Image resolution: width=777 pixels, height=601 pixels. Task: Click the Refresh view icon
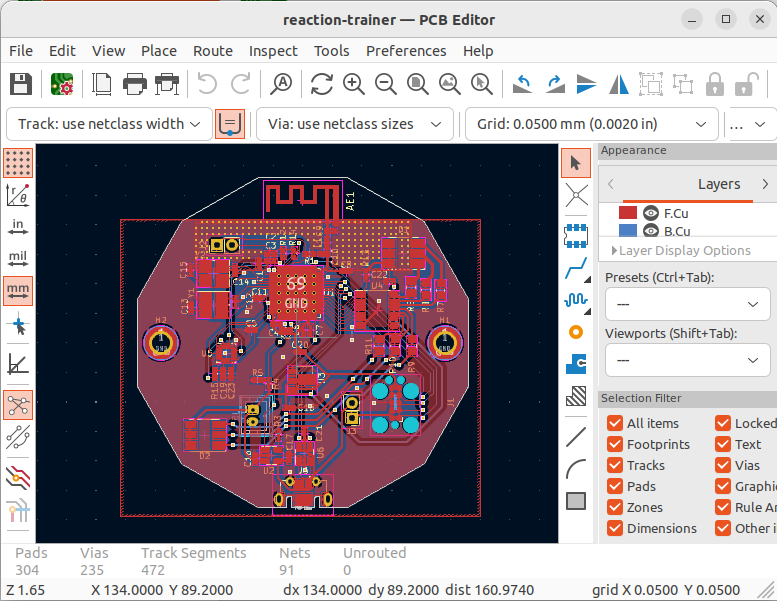(321, 84)
